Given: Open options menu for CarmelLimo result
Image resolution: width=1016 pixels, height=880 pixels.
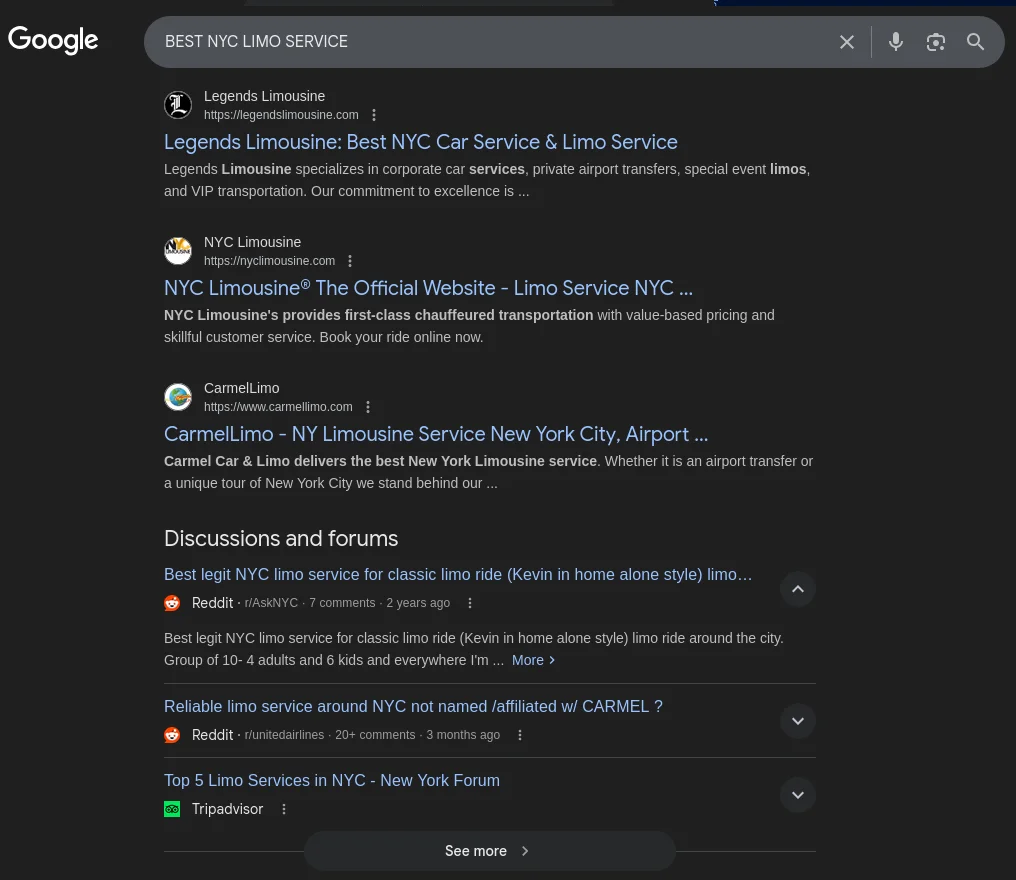Looking at the screenshot, I should point(368,407).
